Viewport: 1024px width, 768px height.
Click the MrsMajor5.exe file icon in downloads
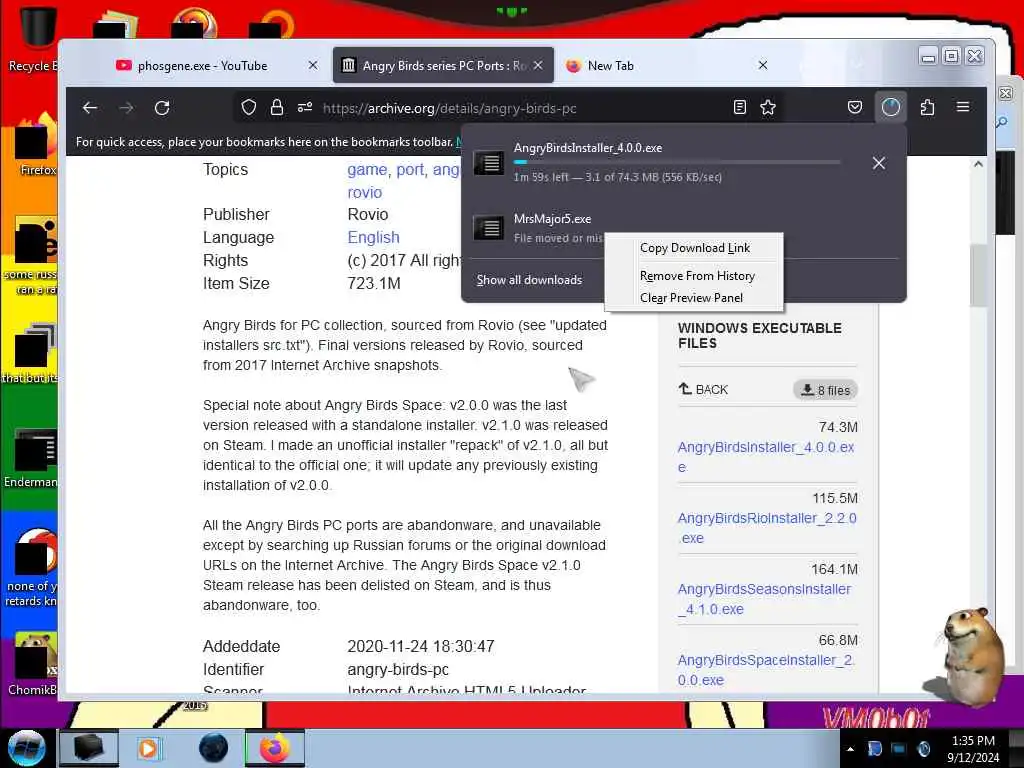488,228
